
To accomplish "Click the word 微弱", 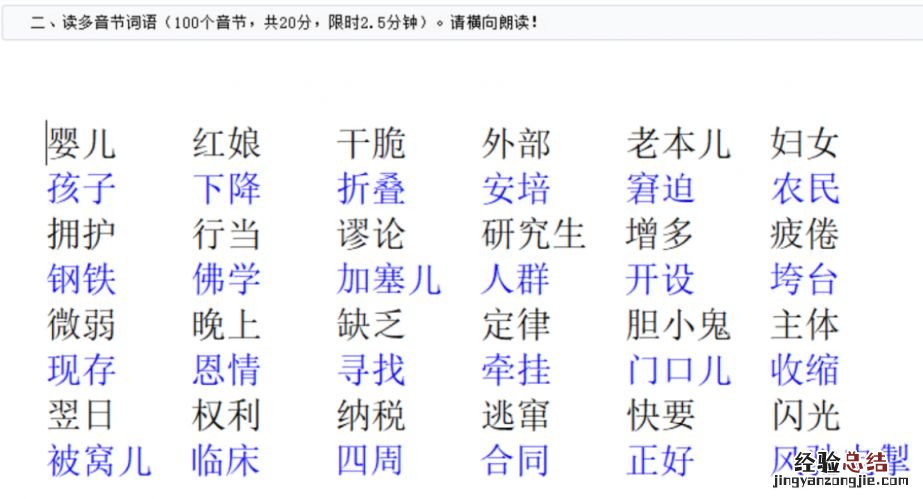I will [81, 324].
